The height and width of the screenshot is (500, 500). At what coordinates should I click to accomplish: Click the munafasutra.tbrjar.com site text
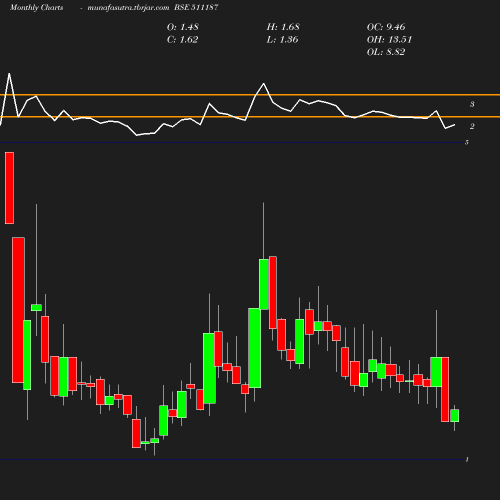click(128, 7)
